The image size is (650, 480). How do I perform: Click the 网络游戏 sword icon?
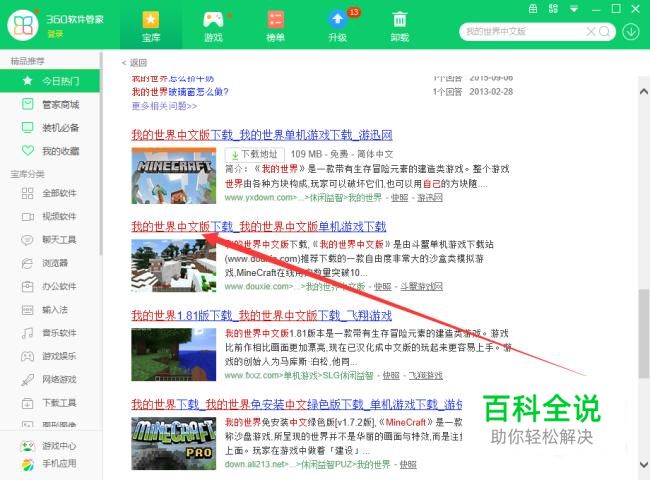[x=27, y=379]
